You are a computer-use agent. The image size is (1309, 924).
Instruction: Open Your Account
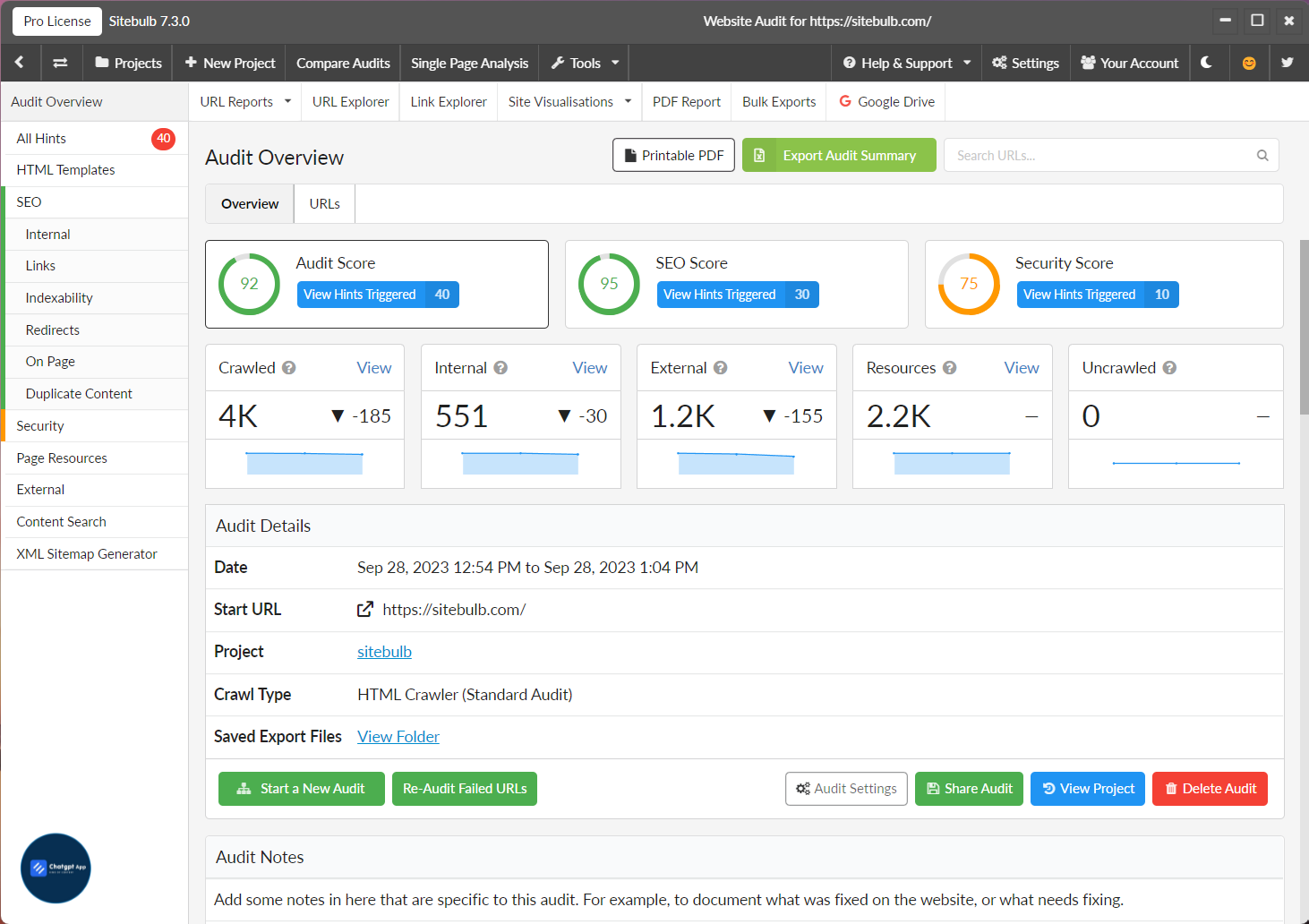pyautogui.click(x=1130, y=63)
